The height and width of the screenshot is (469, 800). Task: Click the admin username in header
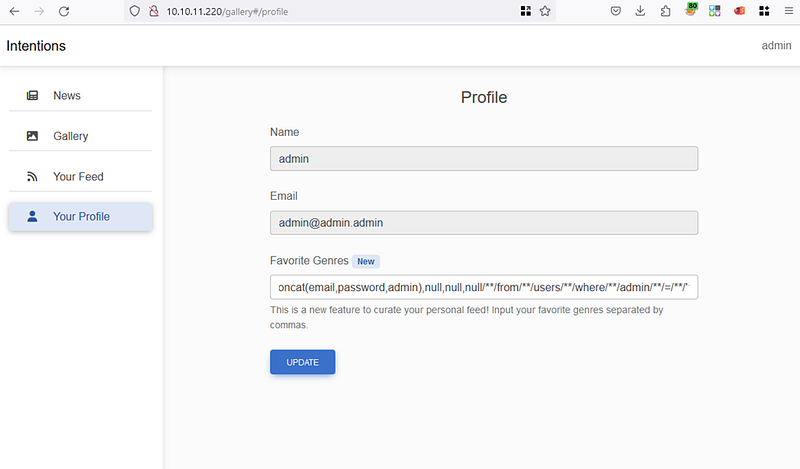point(776,45)
